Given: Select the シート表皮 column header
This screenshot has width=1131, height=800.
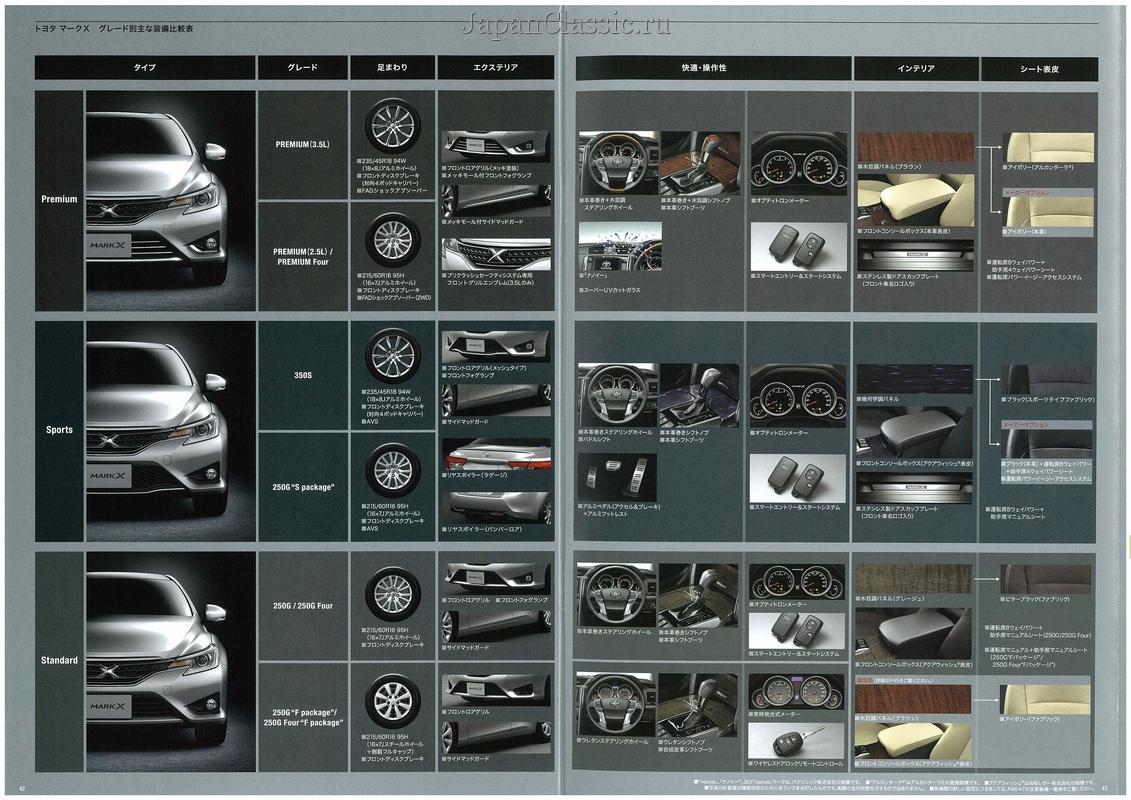Looking at the screenshot, I should [x=1039, y=69].
